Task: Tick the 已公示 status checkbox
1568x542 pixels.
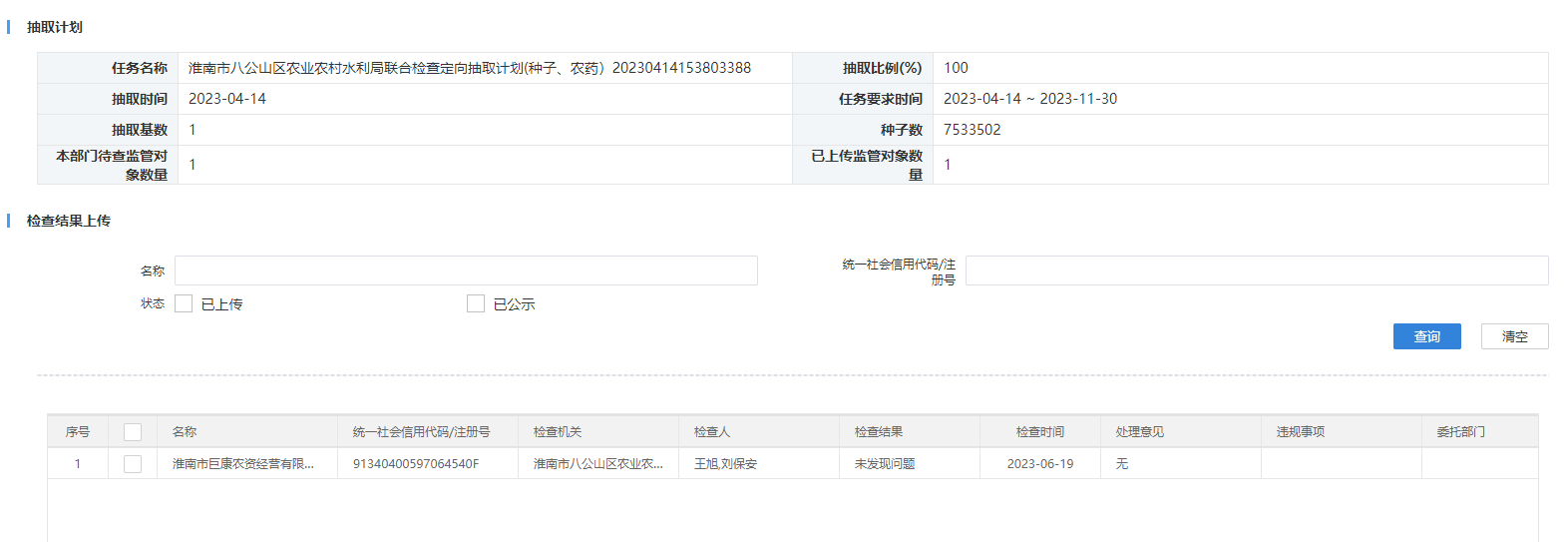Action: (x=476, y=303)
